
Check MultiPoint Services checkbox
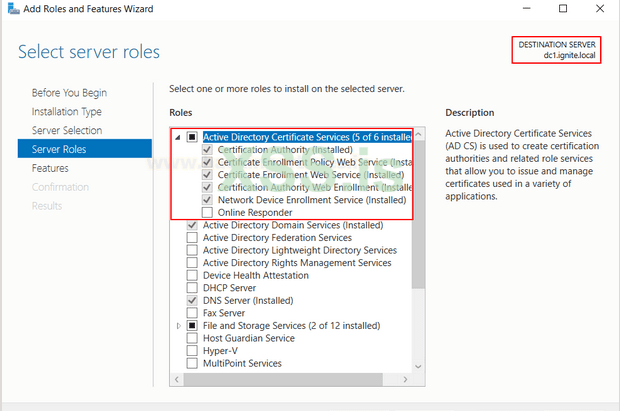[x=192, y=363]
